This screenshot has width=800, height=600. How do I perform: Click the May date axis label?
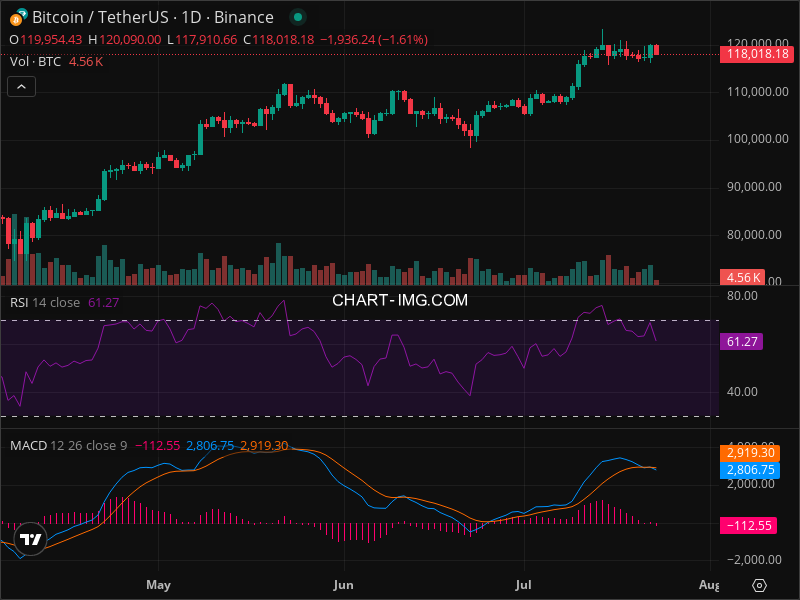click(158, 585)
